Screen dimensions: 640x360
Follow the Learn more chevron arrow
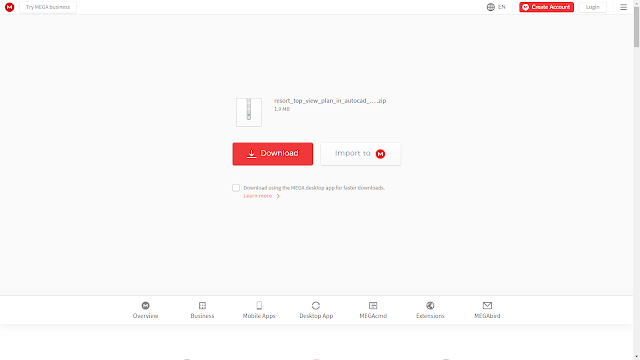(278, 196)
